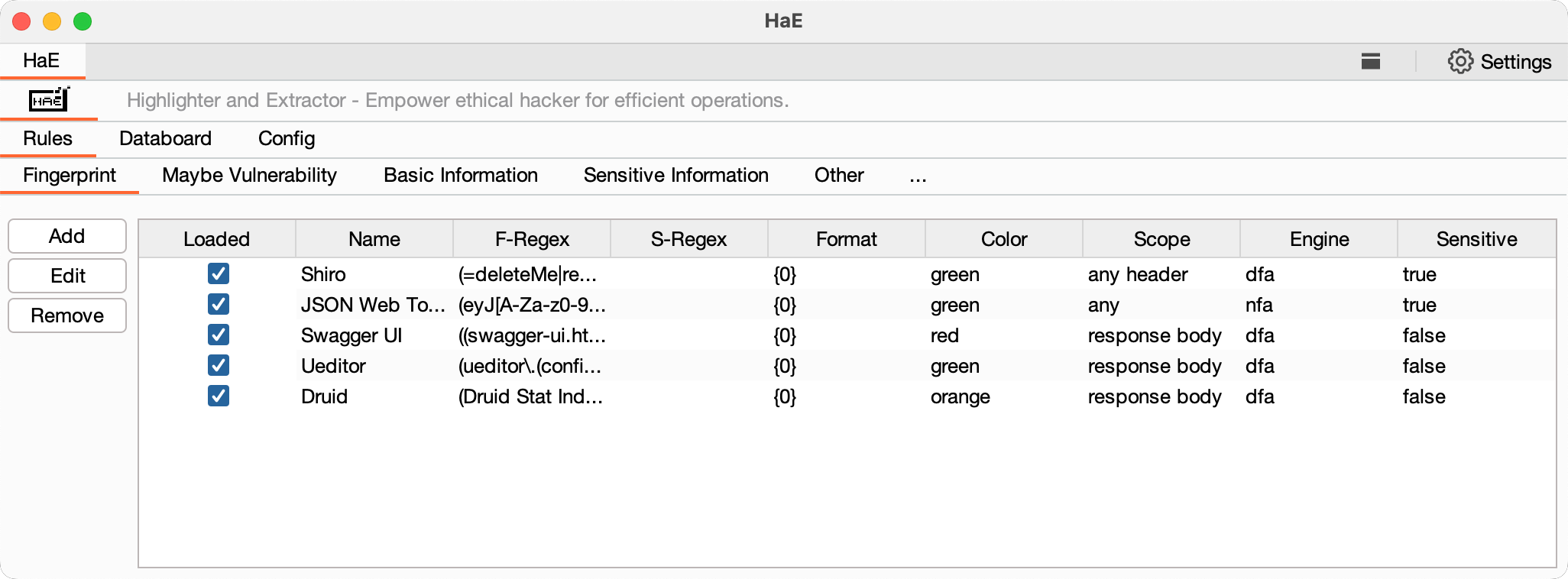Screen dimensions: 1568x579
Task: Sort by the Name column header
Action: pyautogui.click(x=374, y=239)
